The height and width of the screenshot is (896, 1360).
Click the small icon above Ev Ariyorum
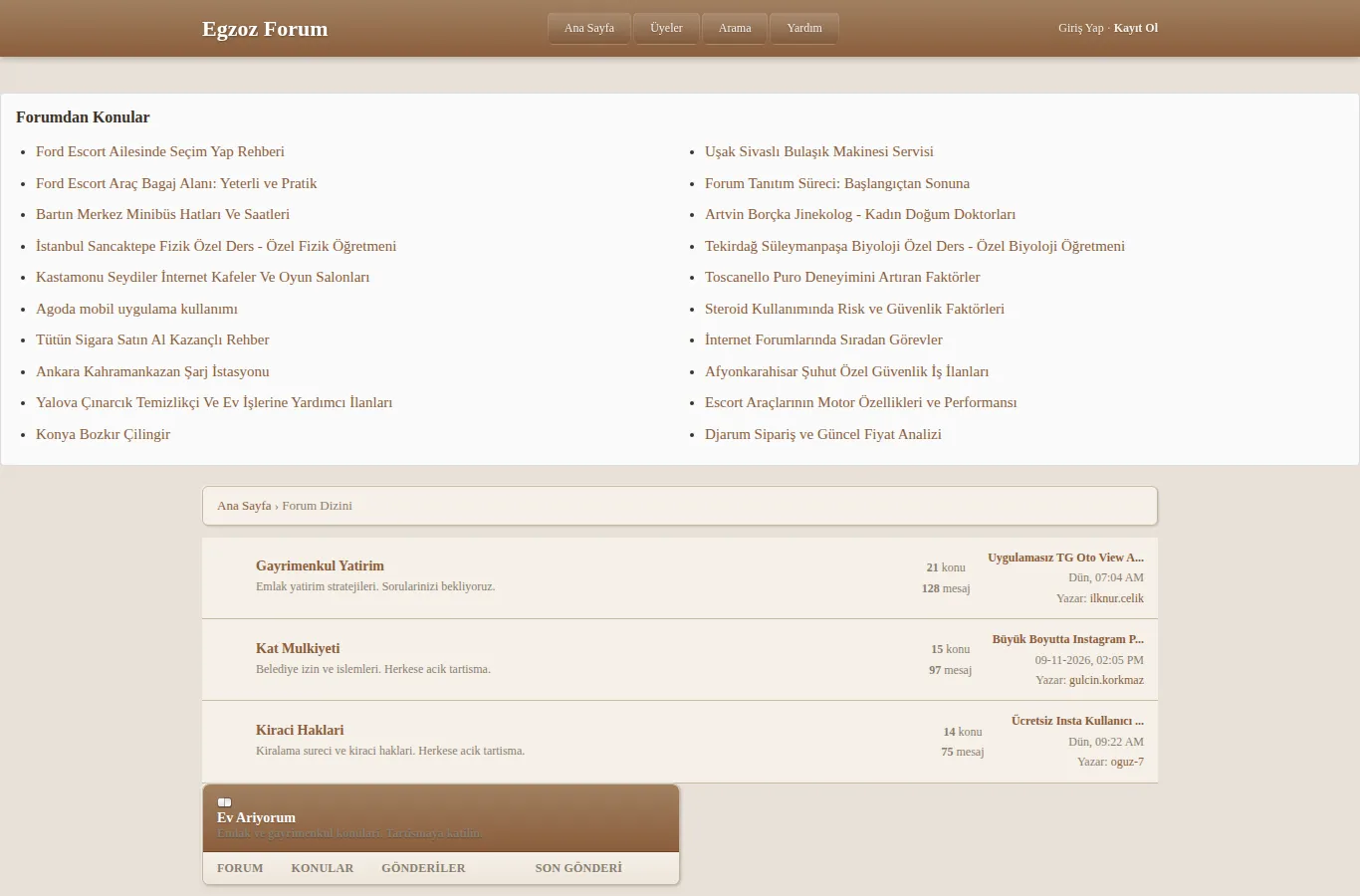(x=224, y=802)
